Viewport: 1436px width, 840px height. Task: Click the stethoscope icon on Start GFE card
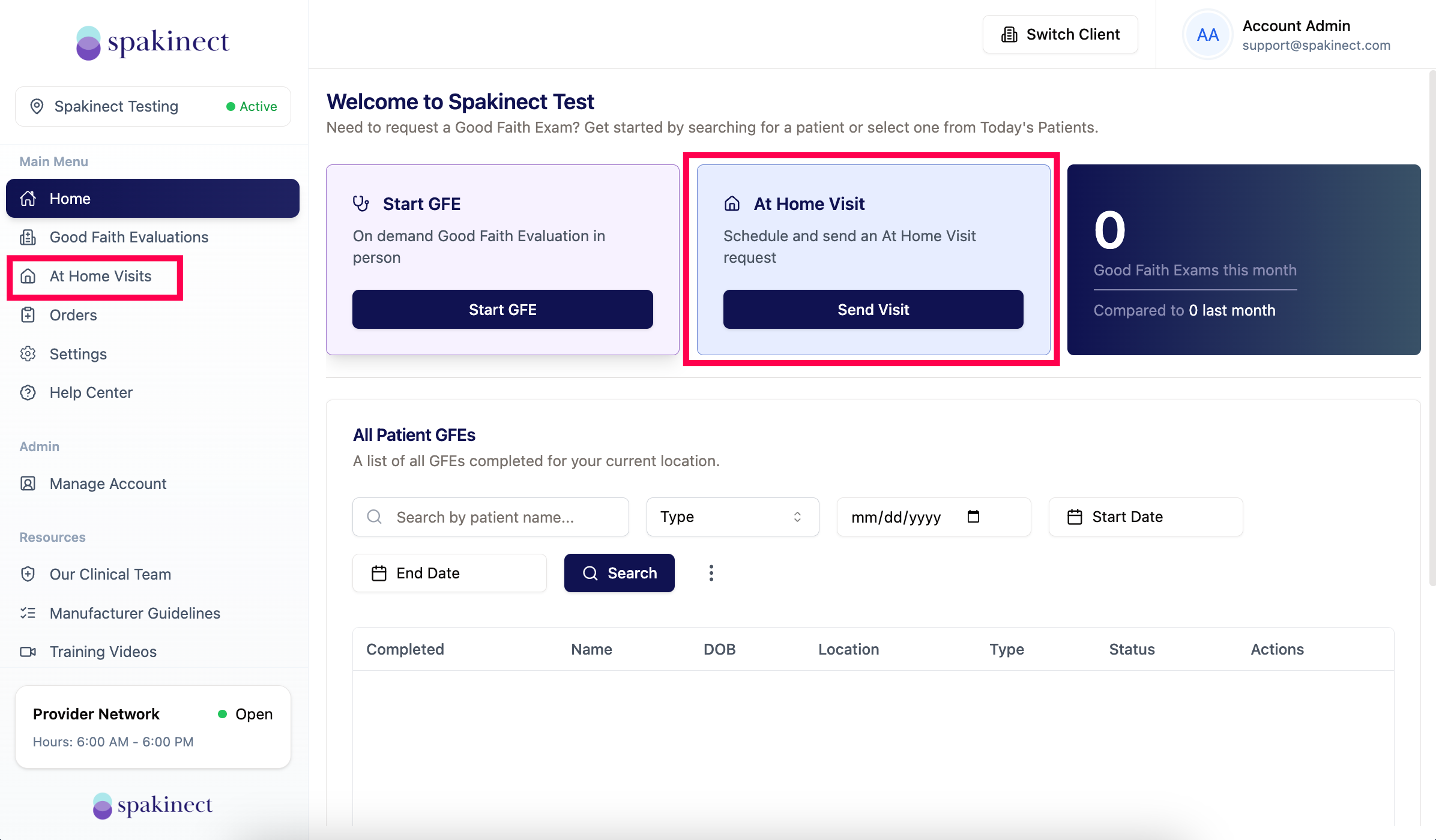click(361, 204)
